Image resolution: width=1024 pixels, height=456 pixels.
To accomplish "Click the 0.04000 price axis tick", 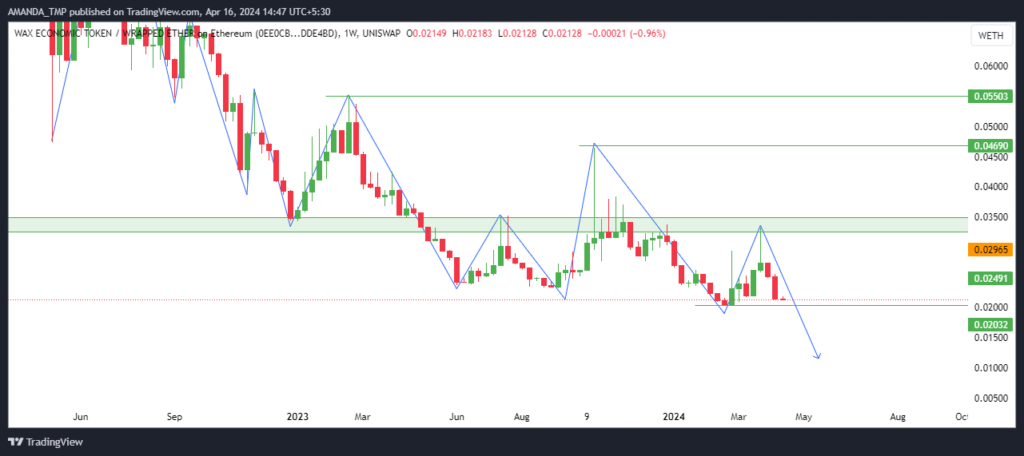I will (x=993, y=187).
